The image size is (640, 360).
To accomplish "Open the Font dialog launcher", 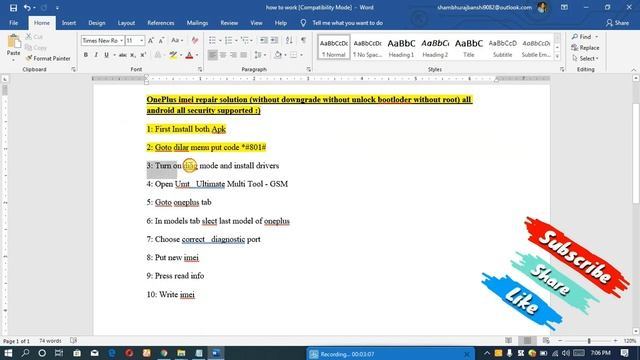I will (200, 69).
